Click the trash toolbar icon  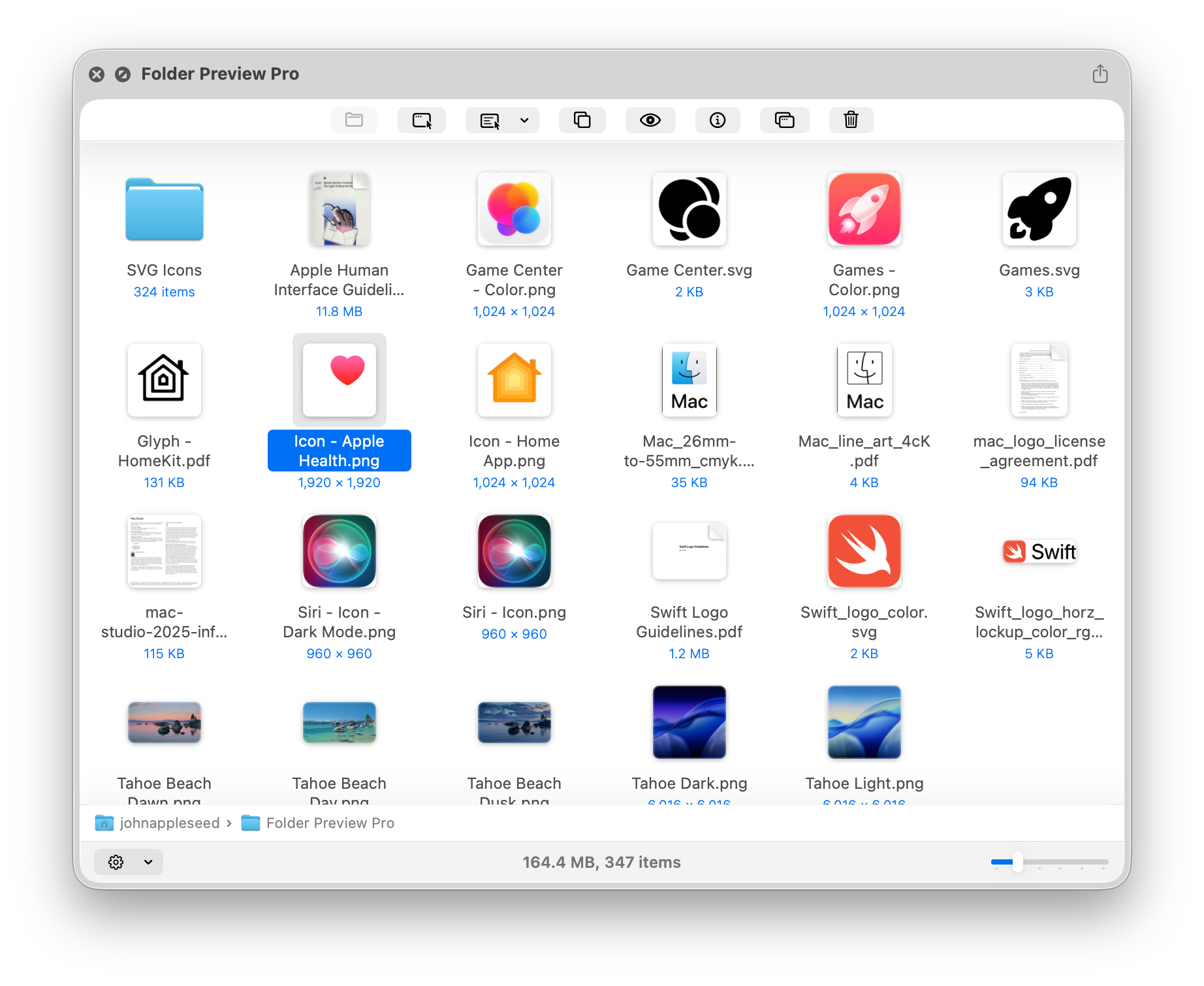[x=851, y=120]
